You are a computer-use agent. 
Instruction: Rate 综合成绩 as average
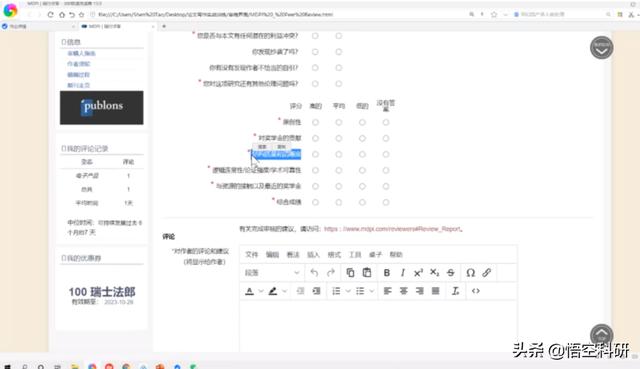coord(339,202)
